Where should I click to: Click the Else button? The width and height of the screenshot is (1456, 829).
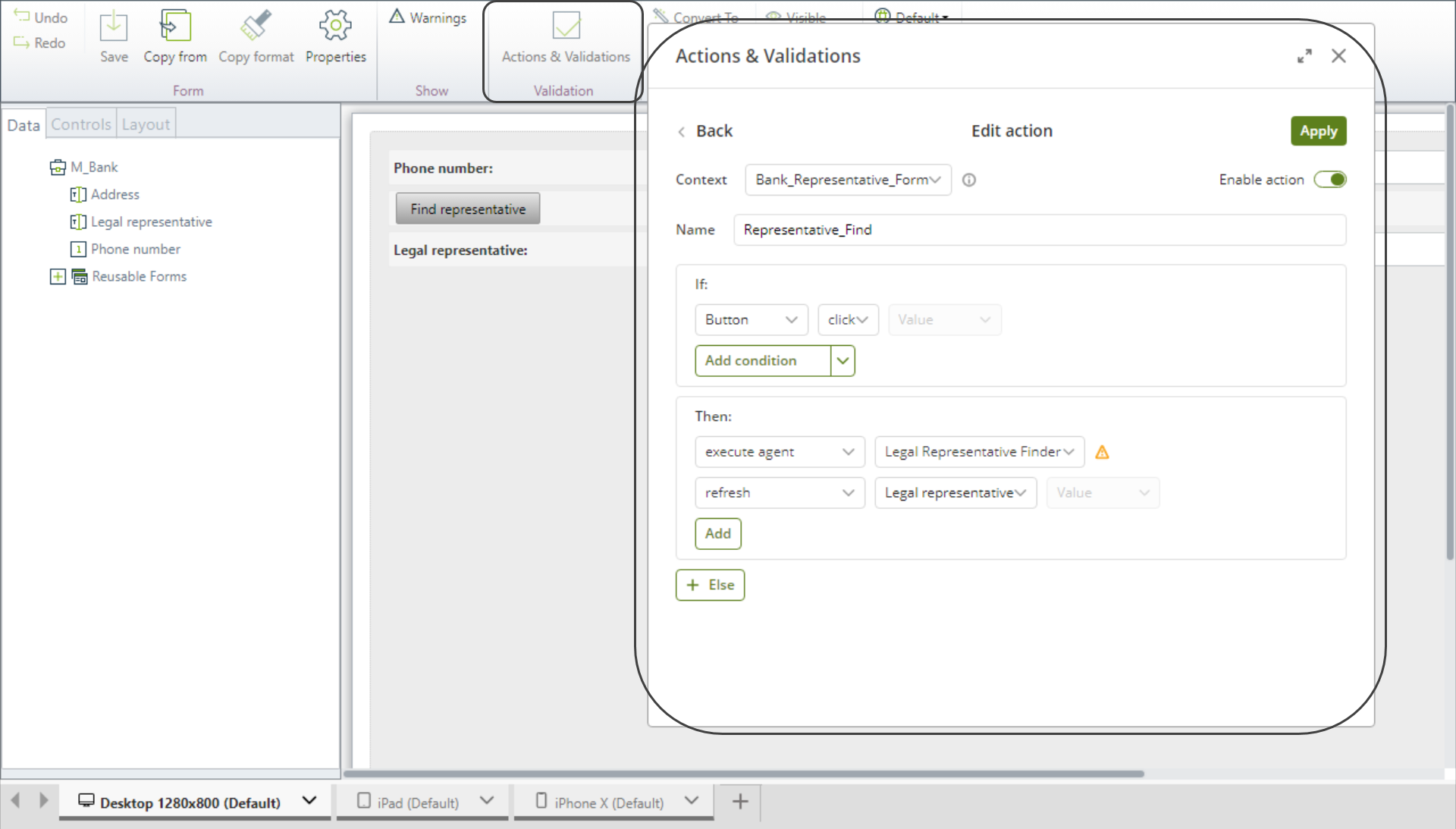tap(710, 585)
